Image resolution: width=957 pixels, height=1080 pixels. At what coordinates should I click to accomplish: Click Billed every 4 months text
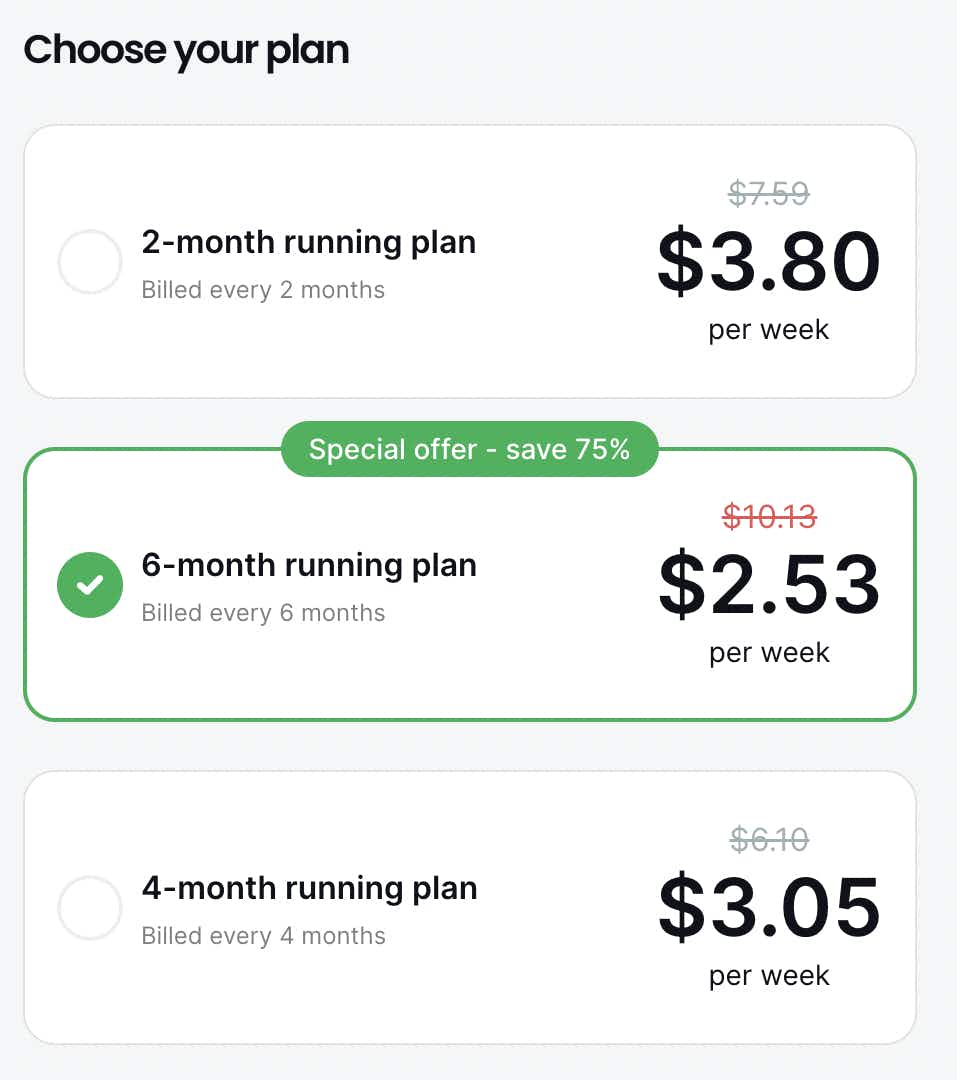tap(263, 936)
